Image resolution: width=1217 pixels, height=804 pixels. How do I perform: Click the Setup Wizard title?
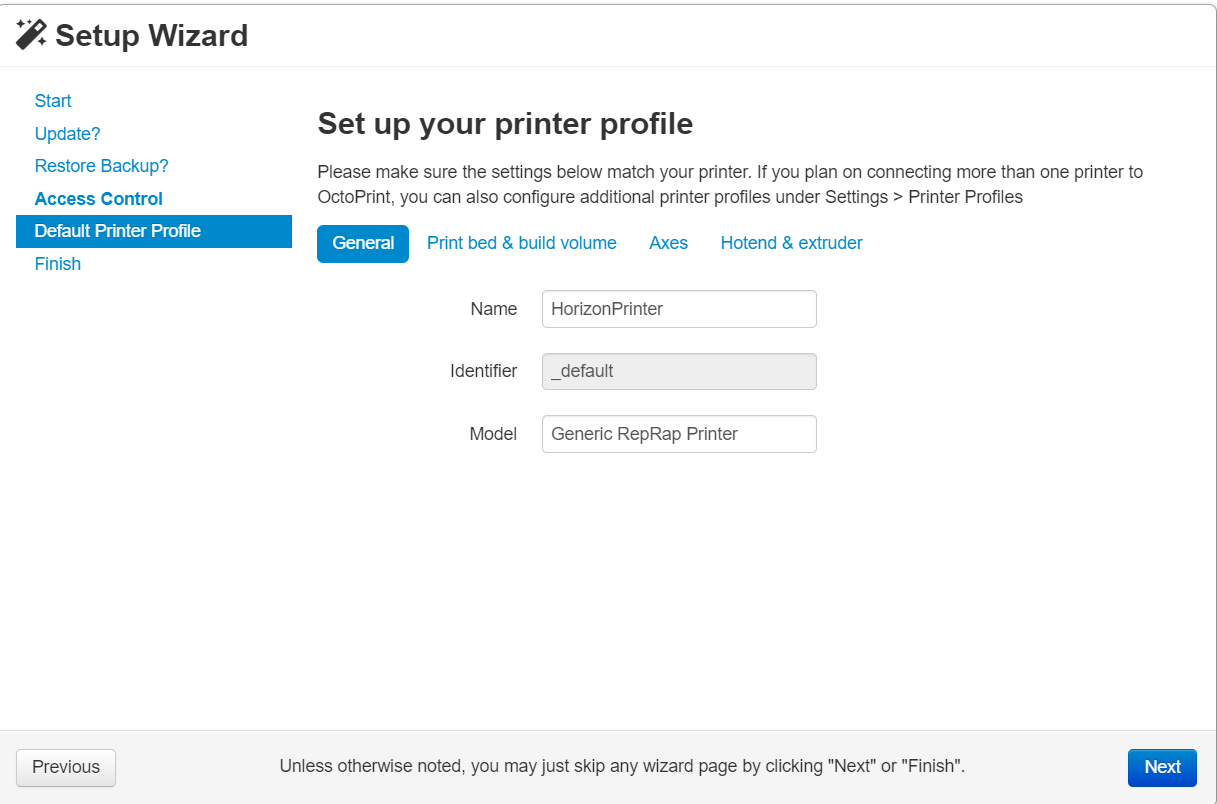click(152, 35)
